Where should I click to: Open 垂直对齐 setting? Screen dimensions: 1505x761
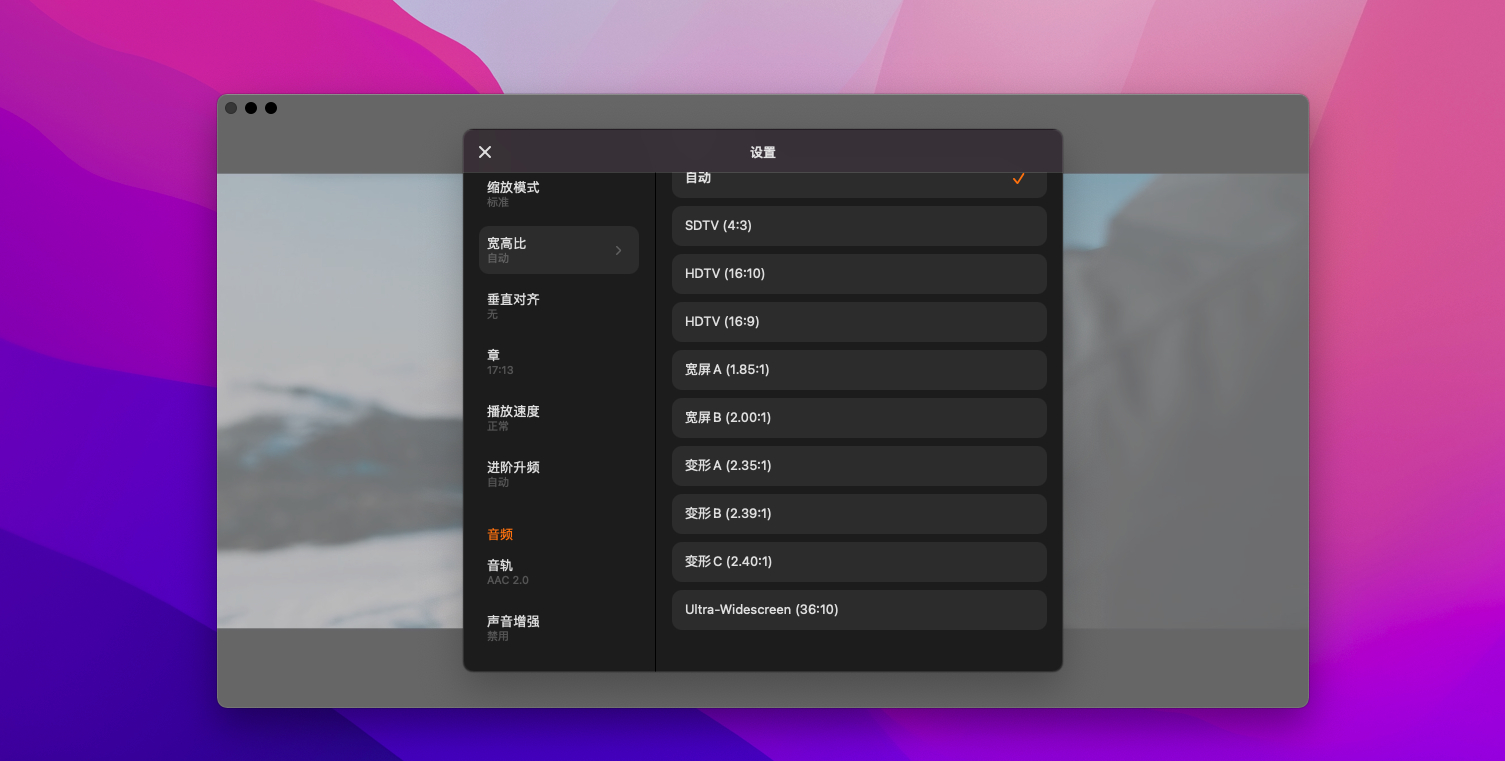pyautogui.click(x=558, y=306)
